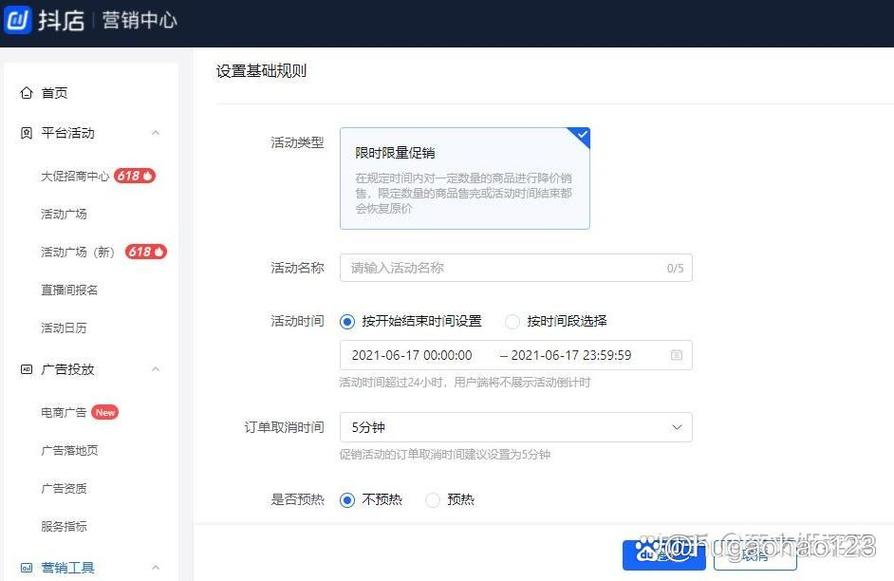Open 广告落地页 menu item
The image size is (894, 581).
tap(69, 450)
